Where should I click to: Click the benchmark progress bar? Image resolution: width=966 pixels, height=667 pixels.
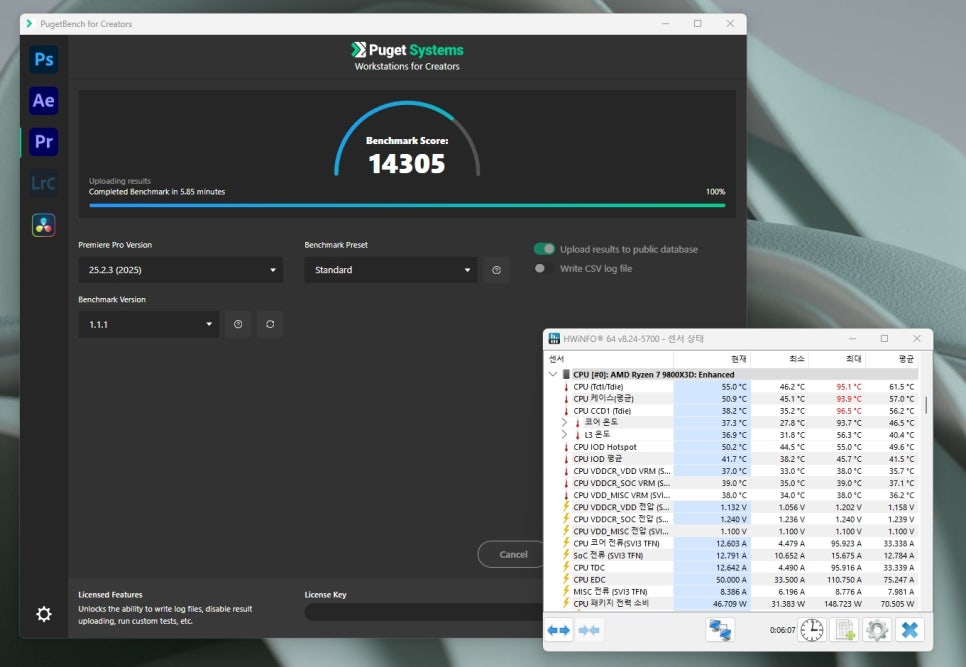tap(407, 205)
